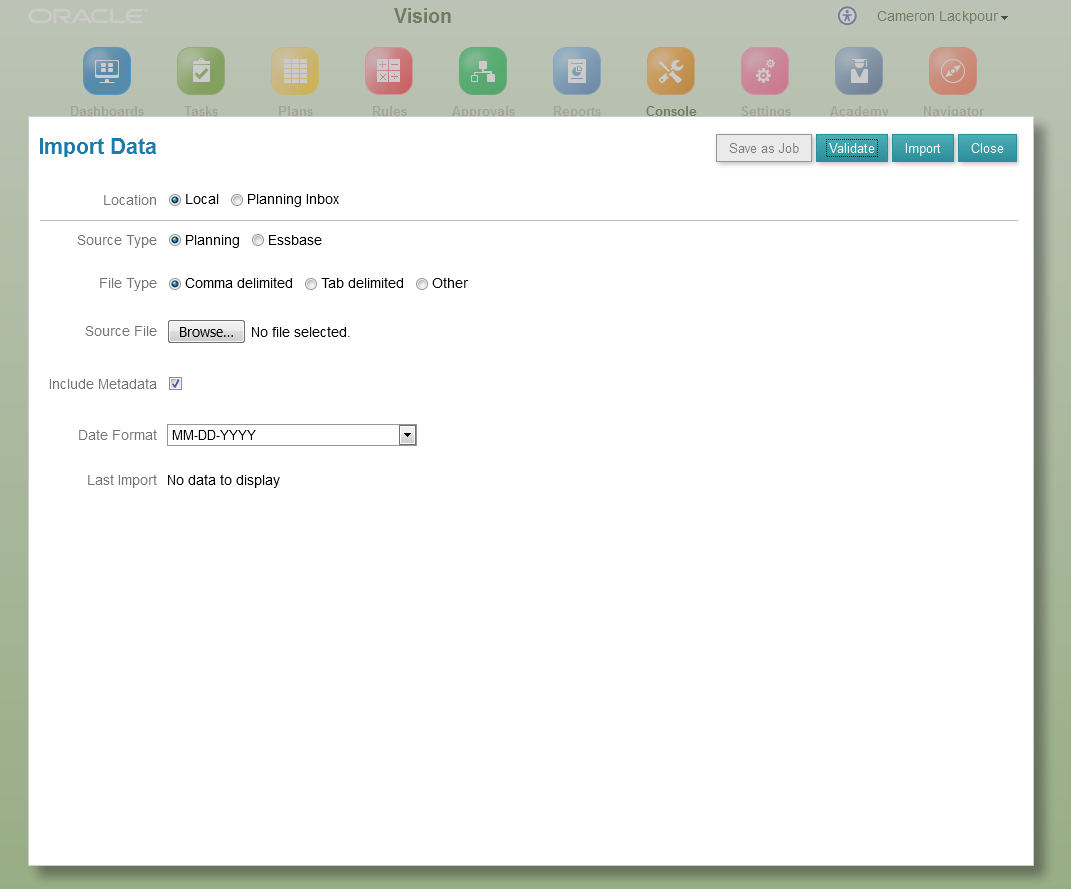Close the Import Data dialog

tap(987, 148)
